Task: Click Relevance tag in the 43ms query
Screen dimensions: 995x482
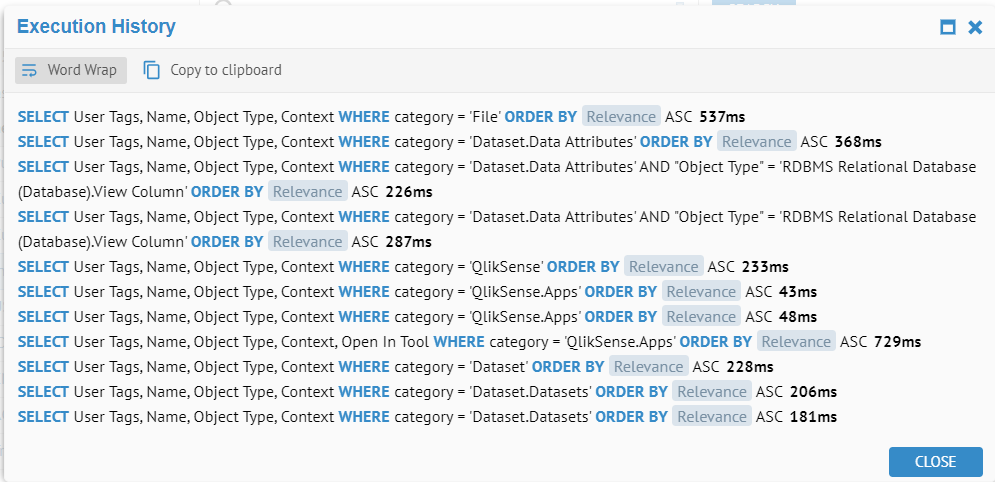Action: pos(701,291)
